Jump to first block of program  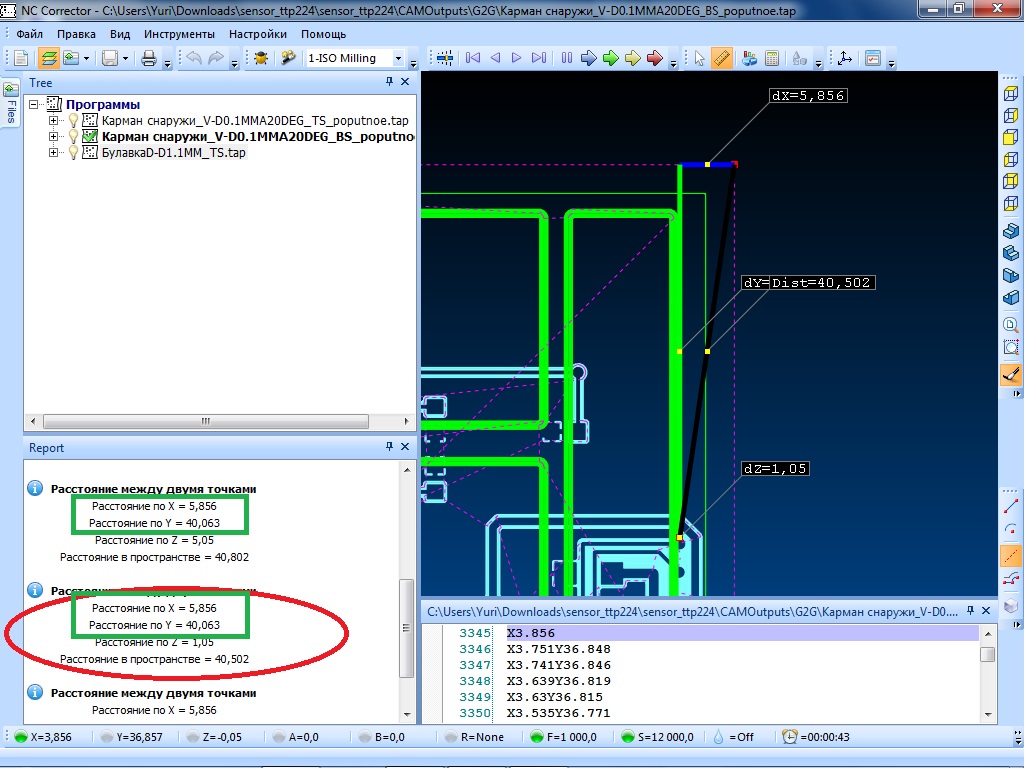(x=473, y=59)
